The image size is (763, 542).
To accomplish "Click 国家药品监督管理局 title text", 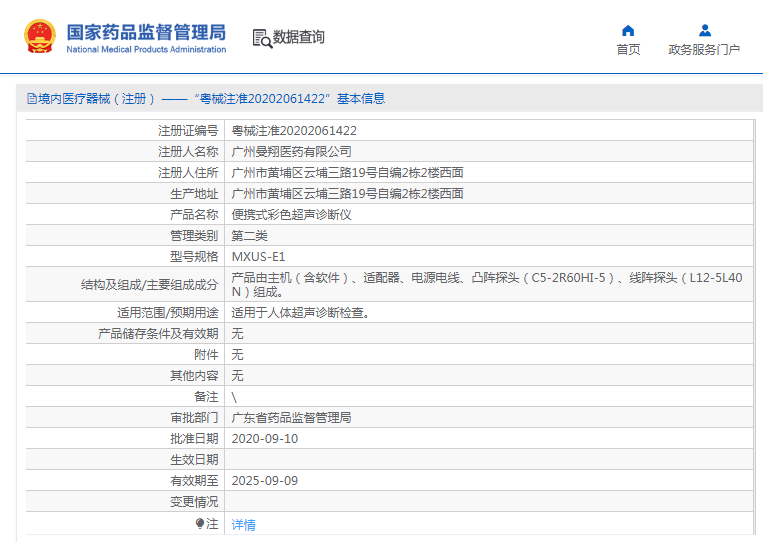I will tap(146, 32).
